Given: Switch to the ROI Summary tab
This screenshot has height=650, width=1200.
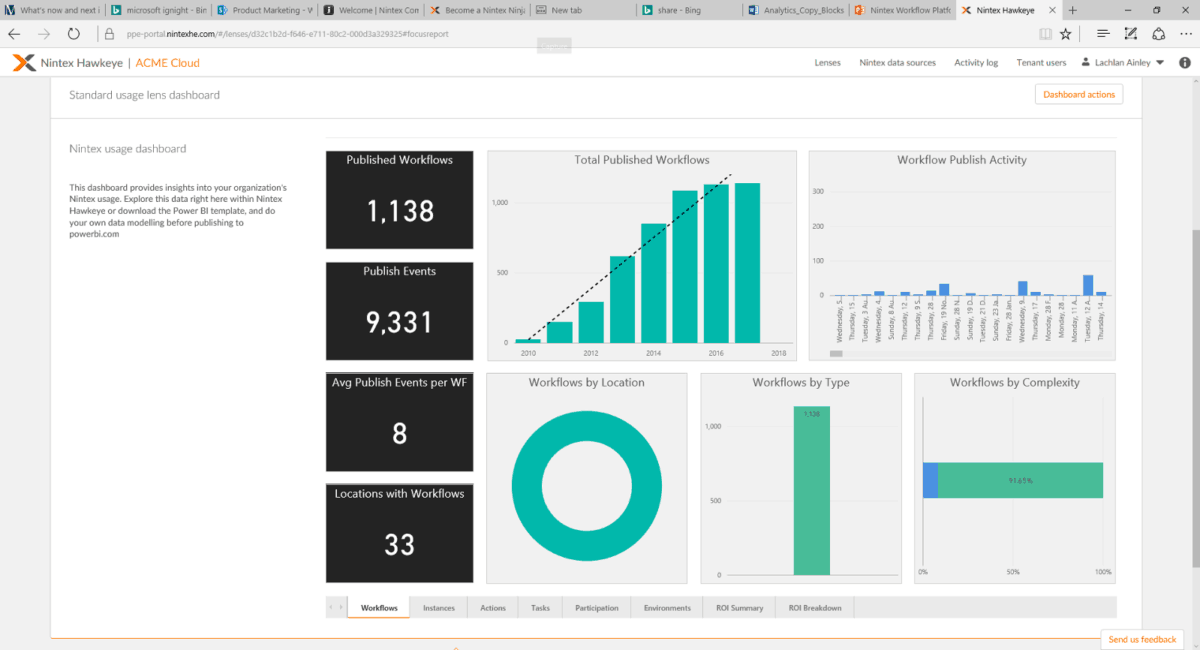Looking at the screenshot, I should pos(739,607).
